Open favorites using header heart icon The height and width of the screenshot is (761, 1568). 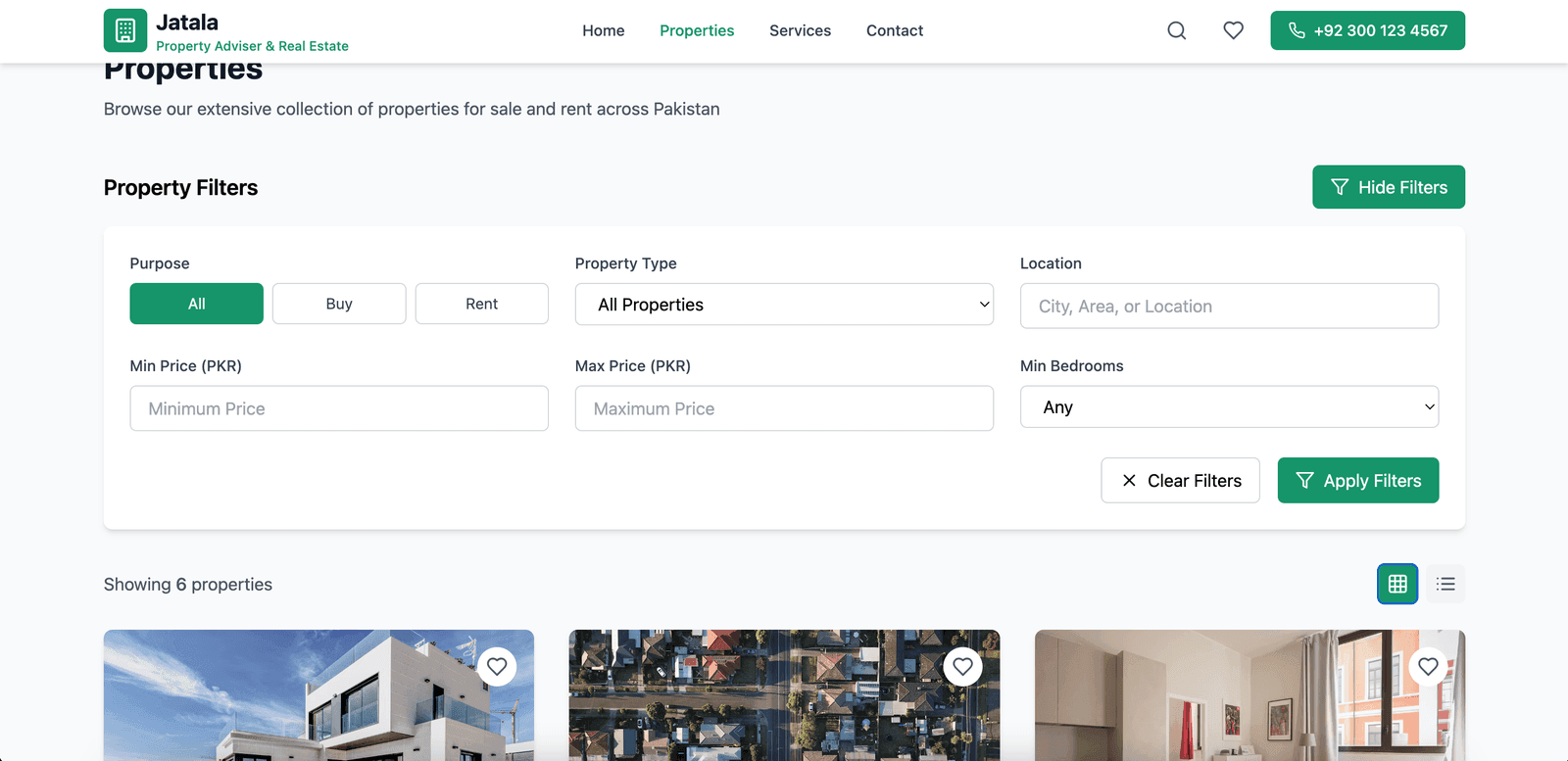(x=1234, y=30)
